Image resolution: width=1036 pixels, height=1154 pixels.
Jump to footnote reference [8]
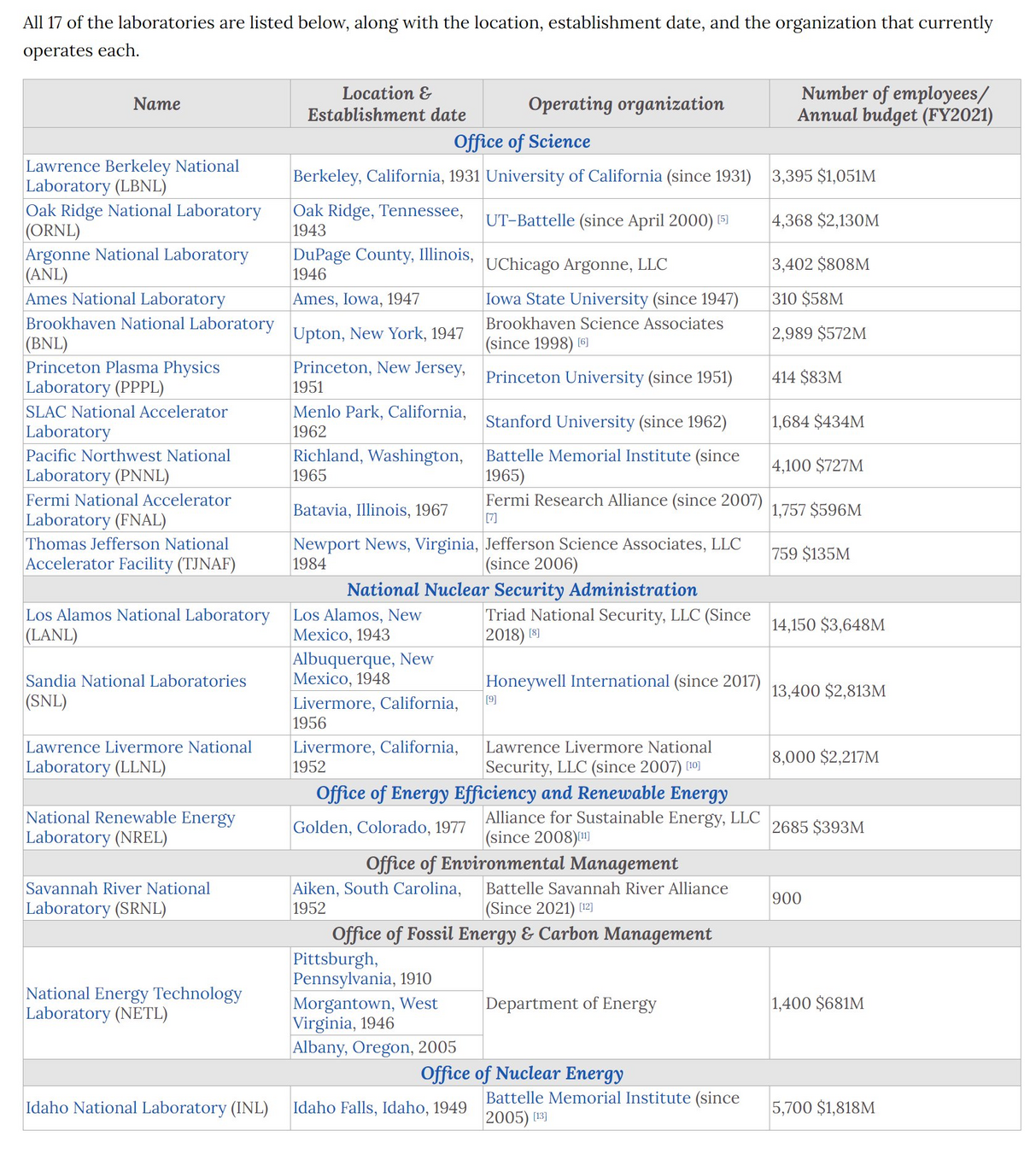point(535,633)
